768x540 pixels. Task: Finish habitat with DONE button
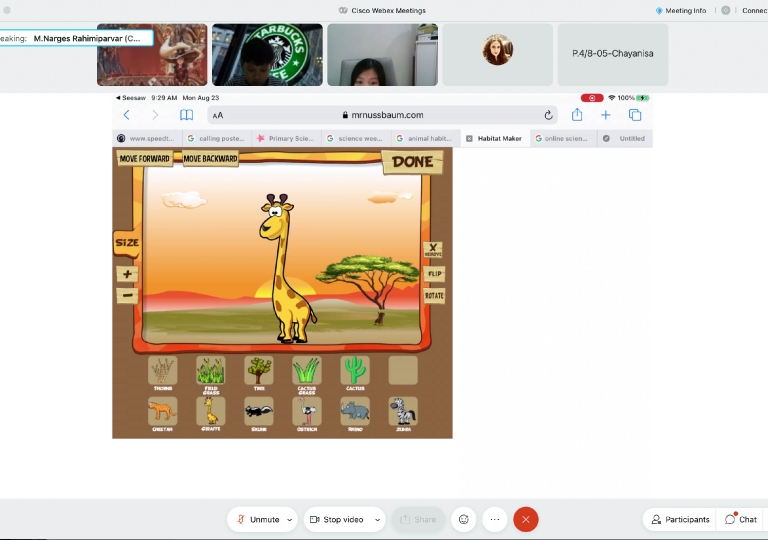coord(412,162)
